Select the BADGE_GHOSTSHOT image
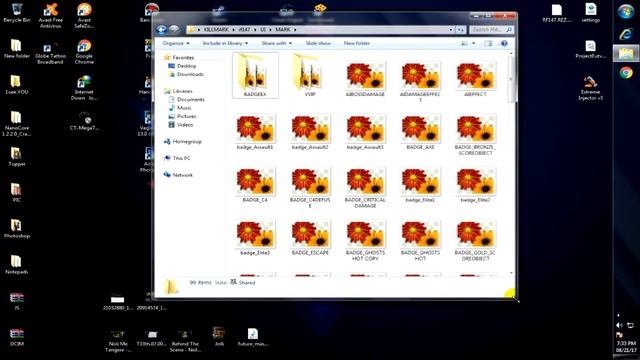The width and height of the screenshot is (640, 360). 420,240
